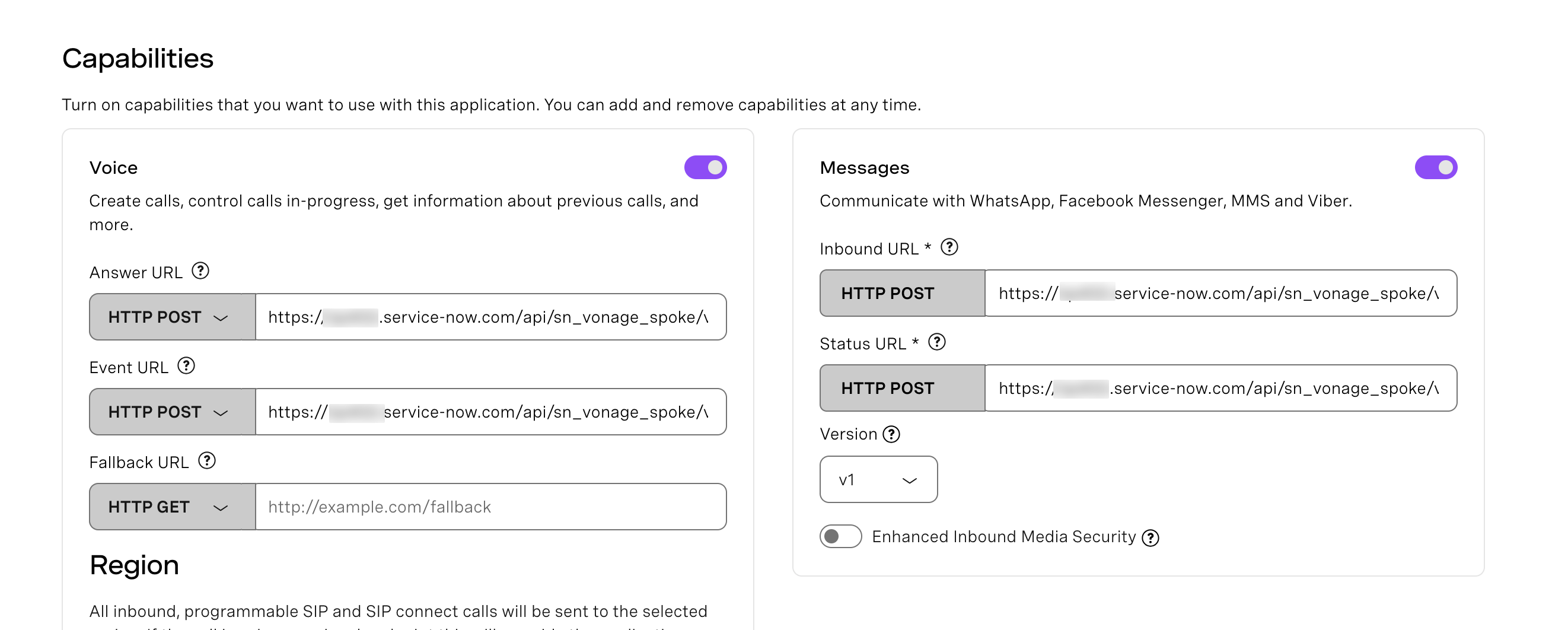Click the Status URL input field
The image size is (1568, 630).
tap(1220, 389)
